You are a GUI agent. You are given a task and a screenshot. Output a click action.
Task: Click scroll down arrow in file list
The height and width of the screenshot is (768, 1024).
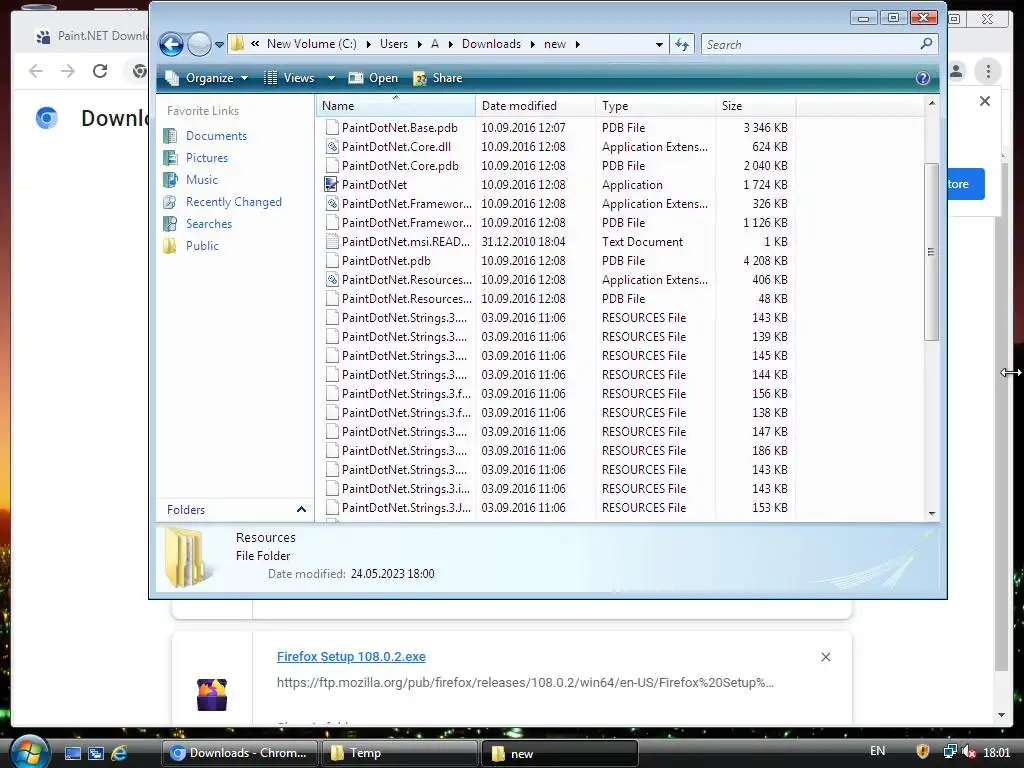coord(932,513)
